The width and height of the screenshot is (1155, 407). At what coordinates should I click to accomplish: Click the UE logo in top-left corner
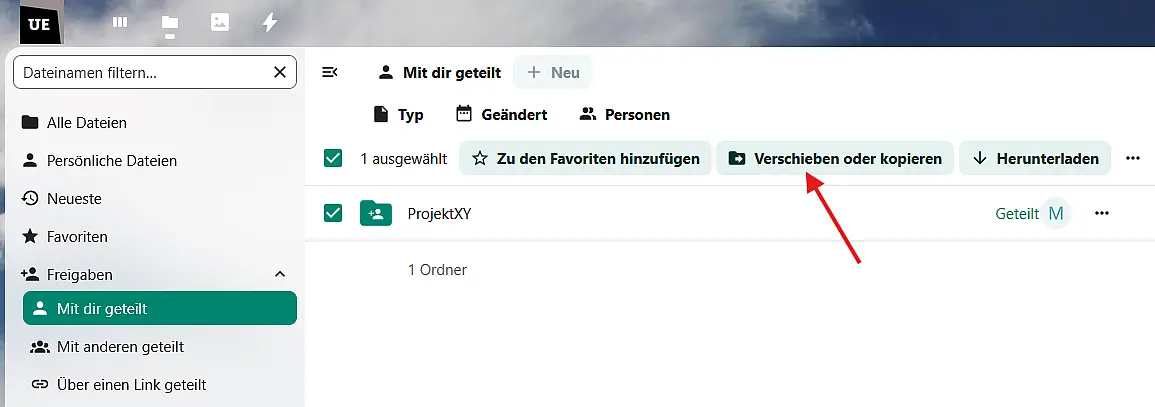(x=41, y=22)
